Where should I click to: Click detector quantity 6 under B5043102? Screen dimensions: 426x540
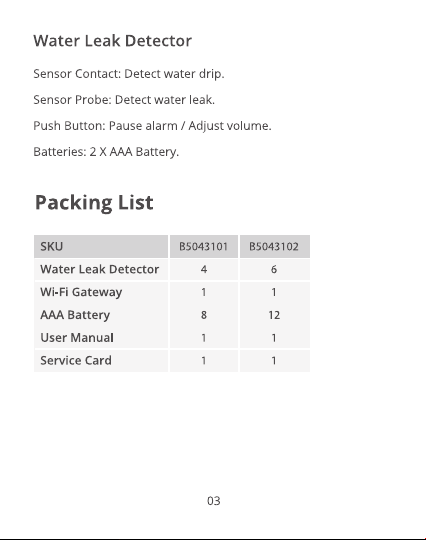(x=274, y=269)
